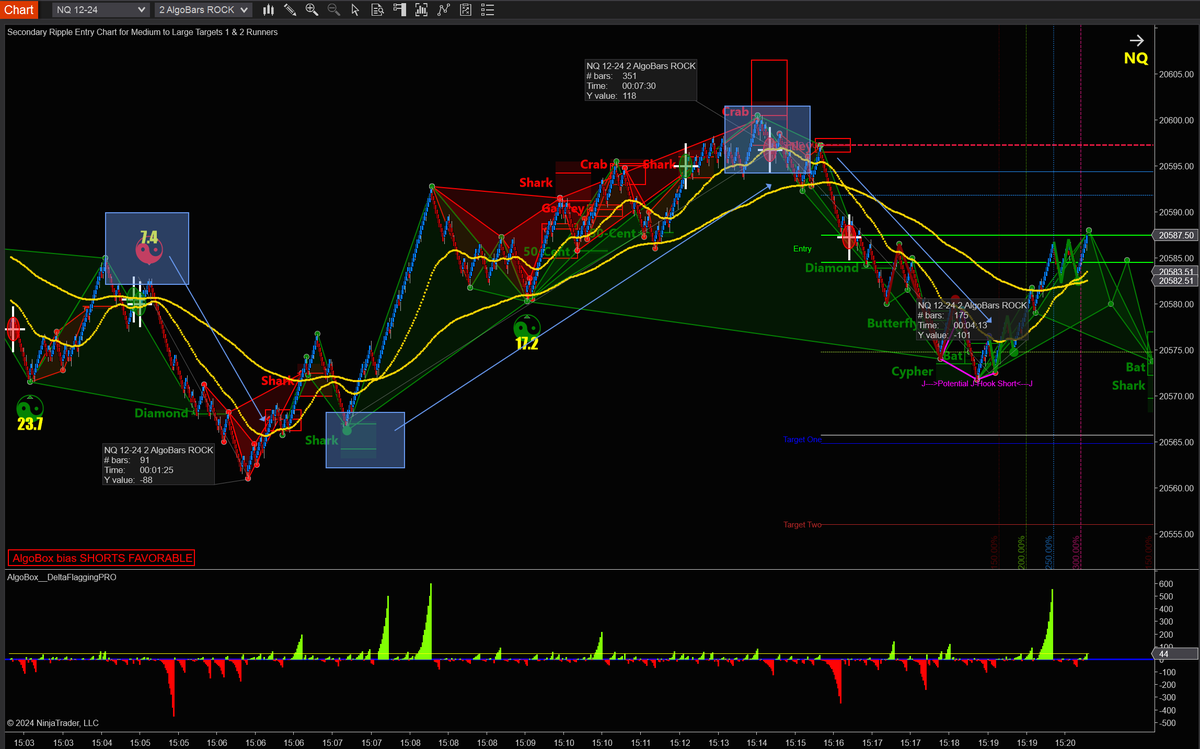This screenshot has height=749, width=1200.
Task: Click the info box showing 351 bars
Action: click(640, 81)
